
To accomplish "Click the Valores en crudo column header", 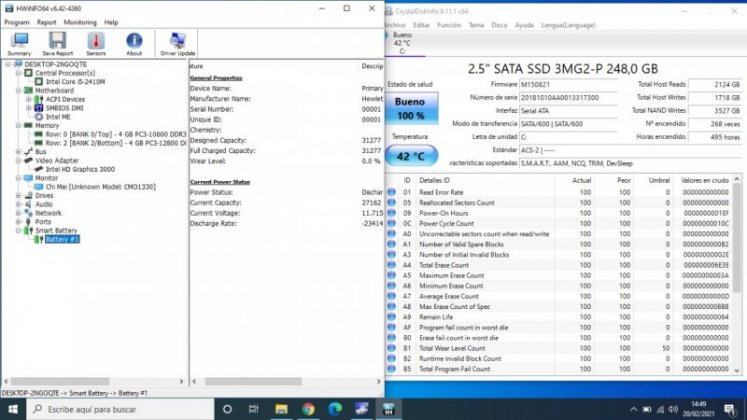I will (x=705, y=180).
